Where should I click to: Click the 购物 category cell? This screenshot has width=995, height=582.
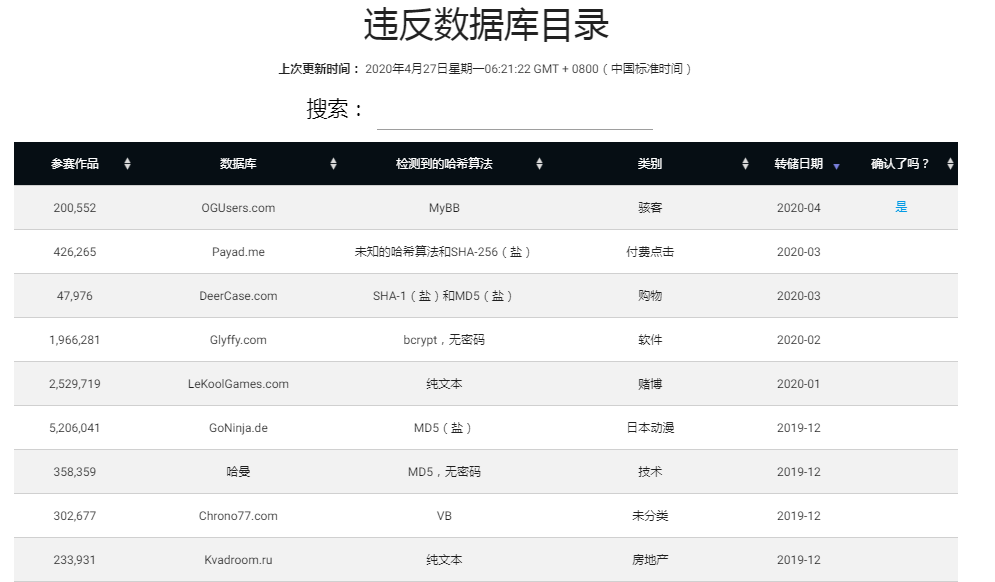click(x=650, y=296)
